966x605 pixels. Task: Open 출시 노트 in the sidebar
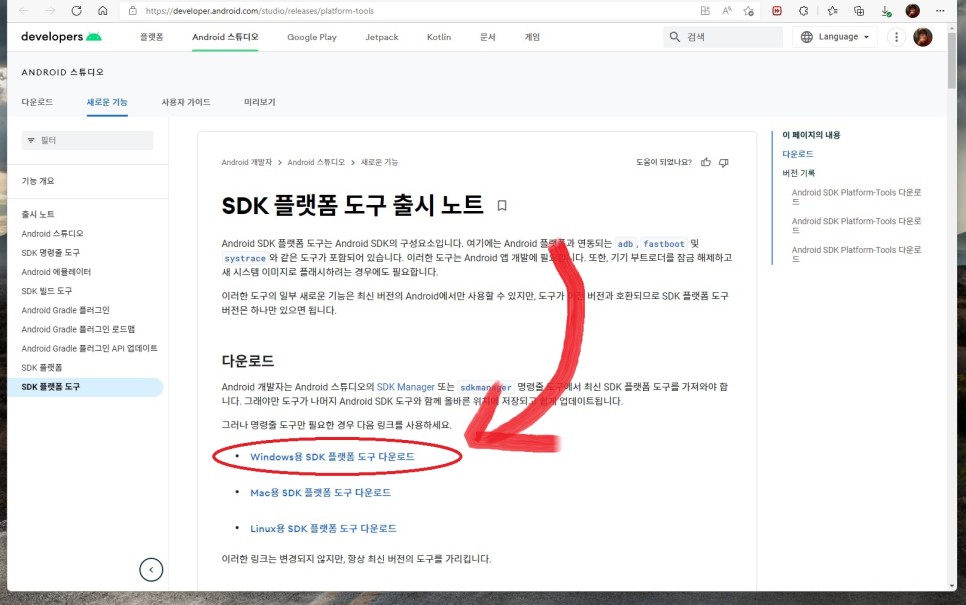38,214
